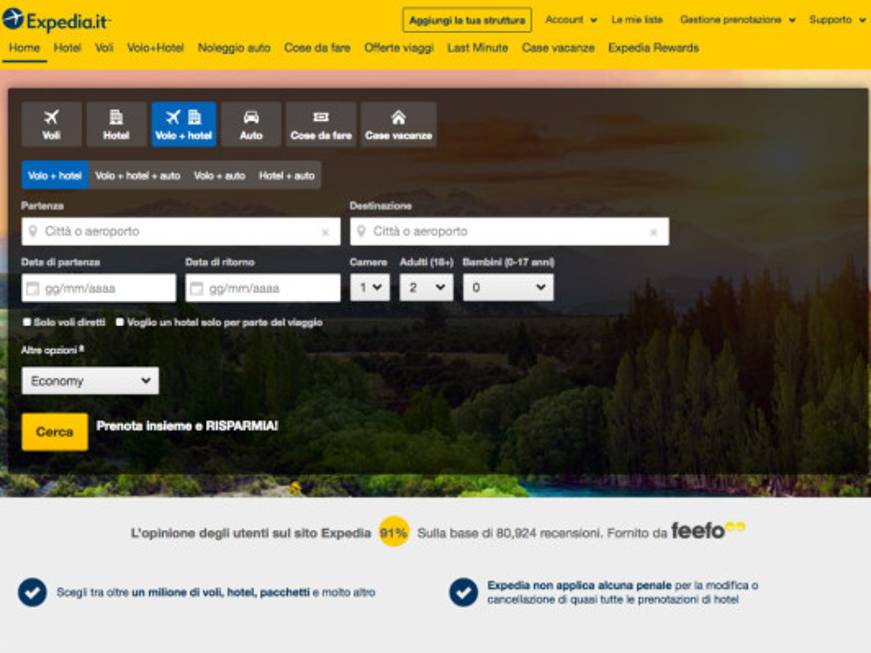Collapse the Altre opzioni section
Image resolution: width=871 pixels, height=653 pixels.
[x=52, y=350]
